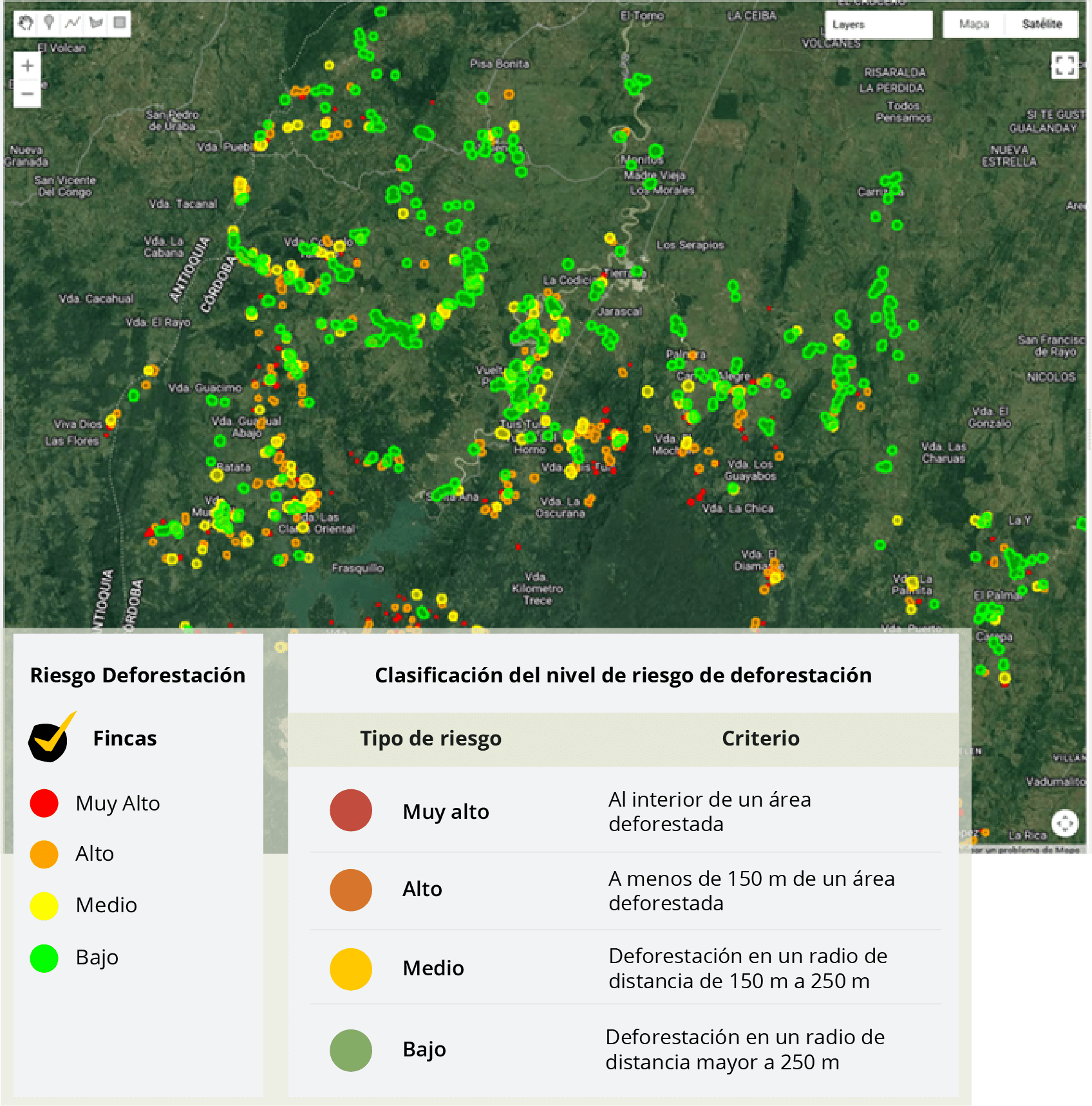Switch to the Satélite view tab
Screen dimensions: 1092x1106
pos(1042,24)
